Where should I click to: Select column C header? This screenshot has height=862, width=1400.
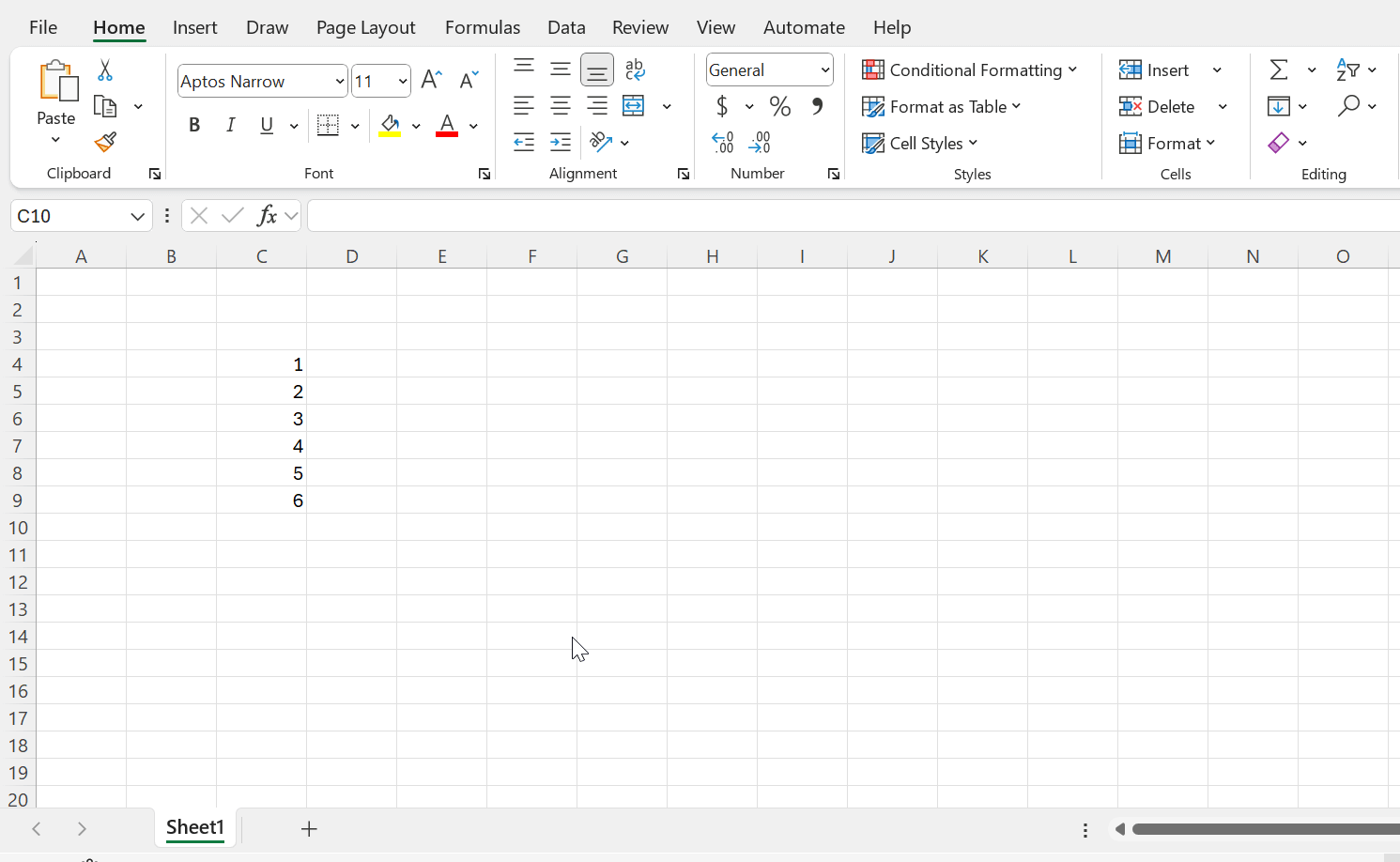click(262, 256)
